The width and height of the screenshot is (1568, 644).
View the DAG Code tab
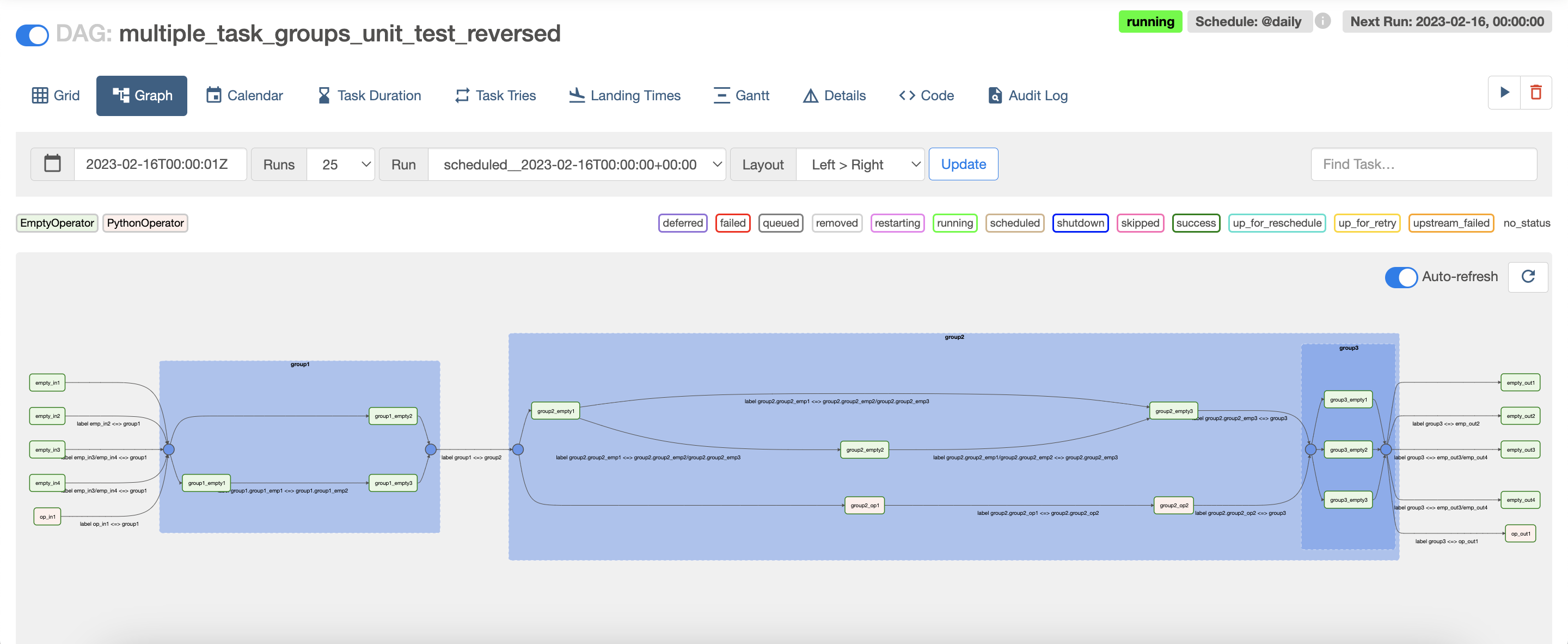[926, 96]
